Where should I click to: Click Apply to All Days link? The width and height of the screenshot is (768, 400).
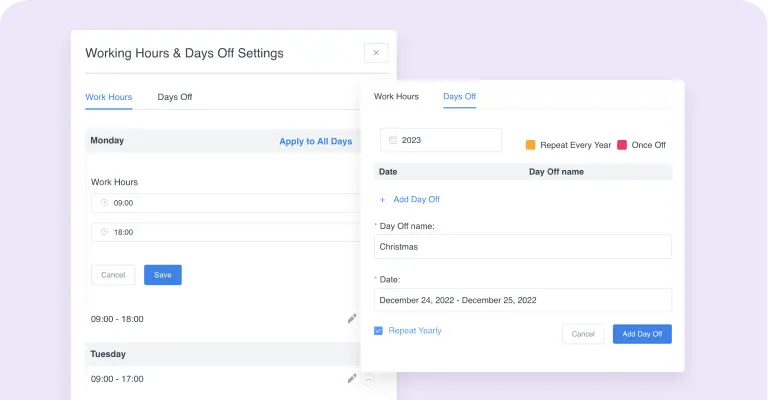click(315, 141)
